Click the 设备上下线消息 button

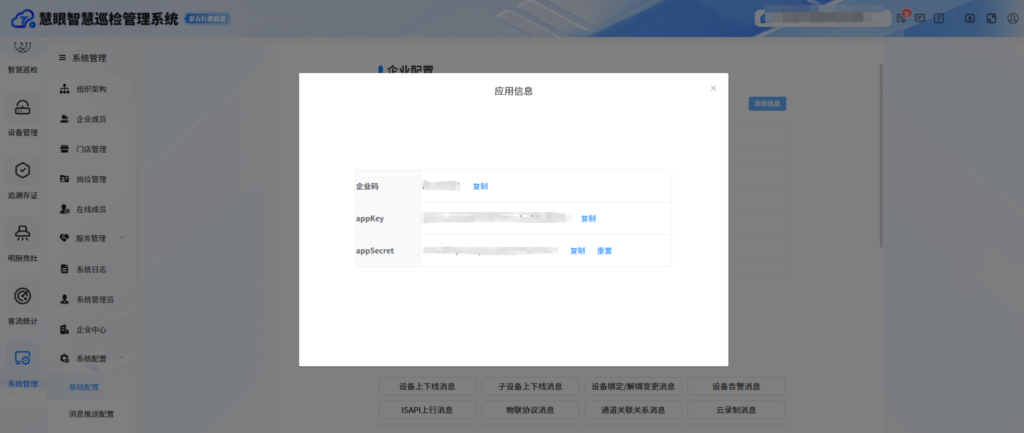tap(427, 386)
